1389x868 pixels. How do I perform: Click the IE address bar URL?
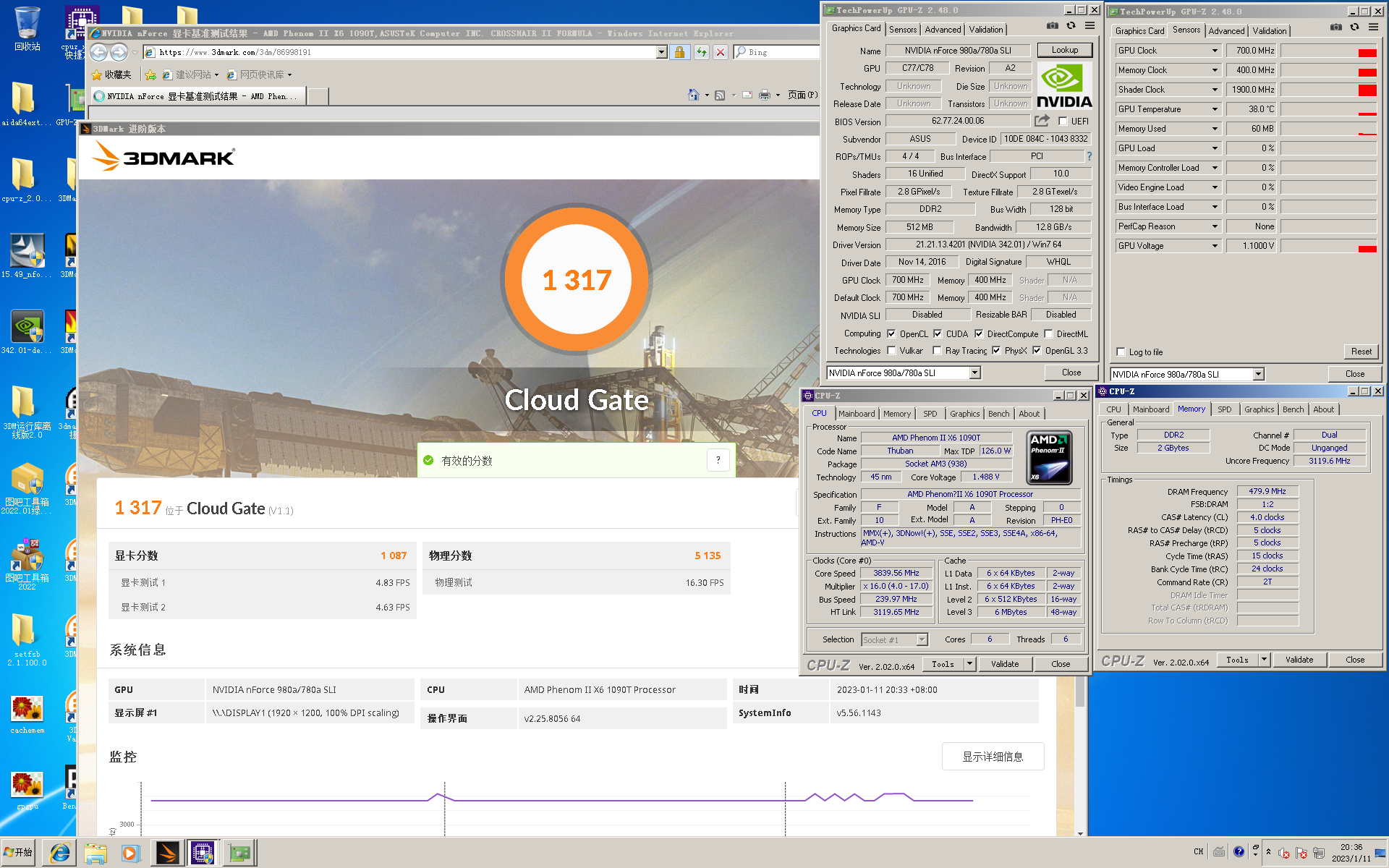pos(234,52)
